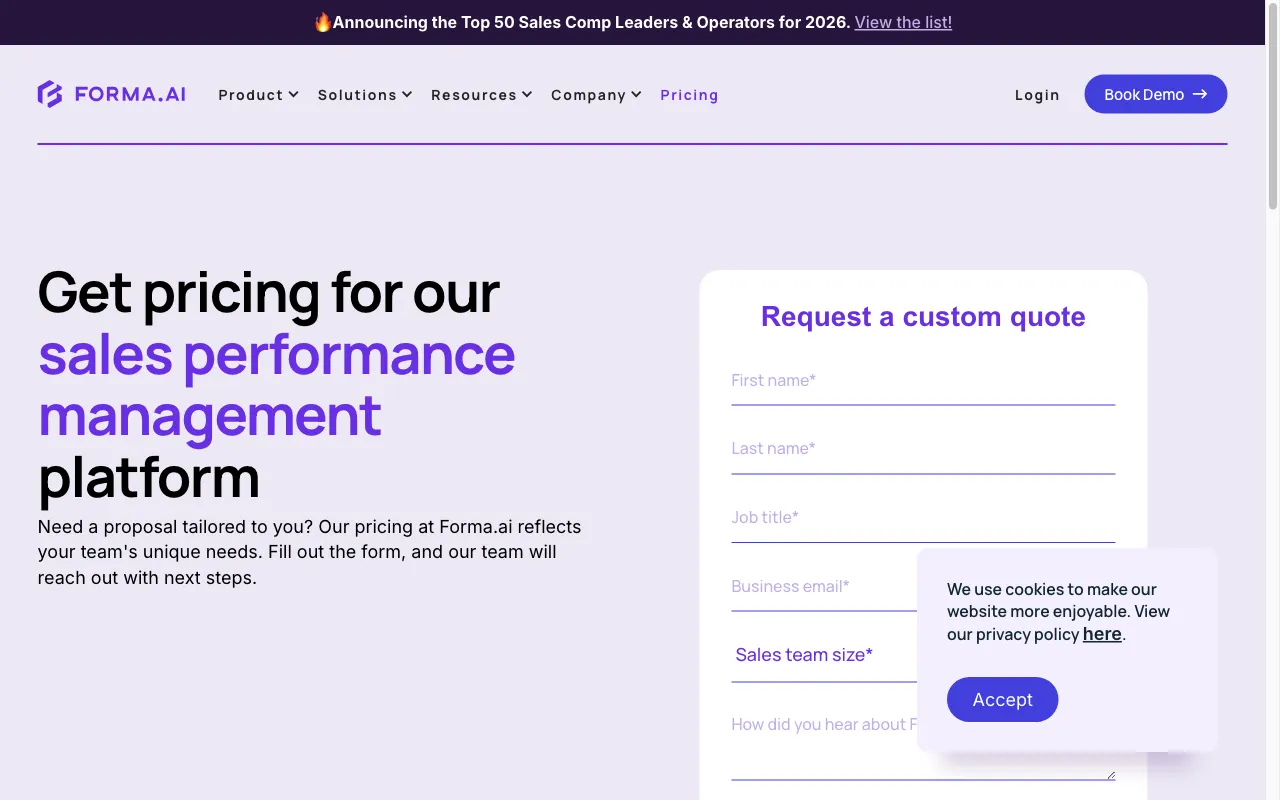This screenshot has width=1280, height=800.
Task: Click the Last name field
Action: pyautogui.click(x=923, y=451)
